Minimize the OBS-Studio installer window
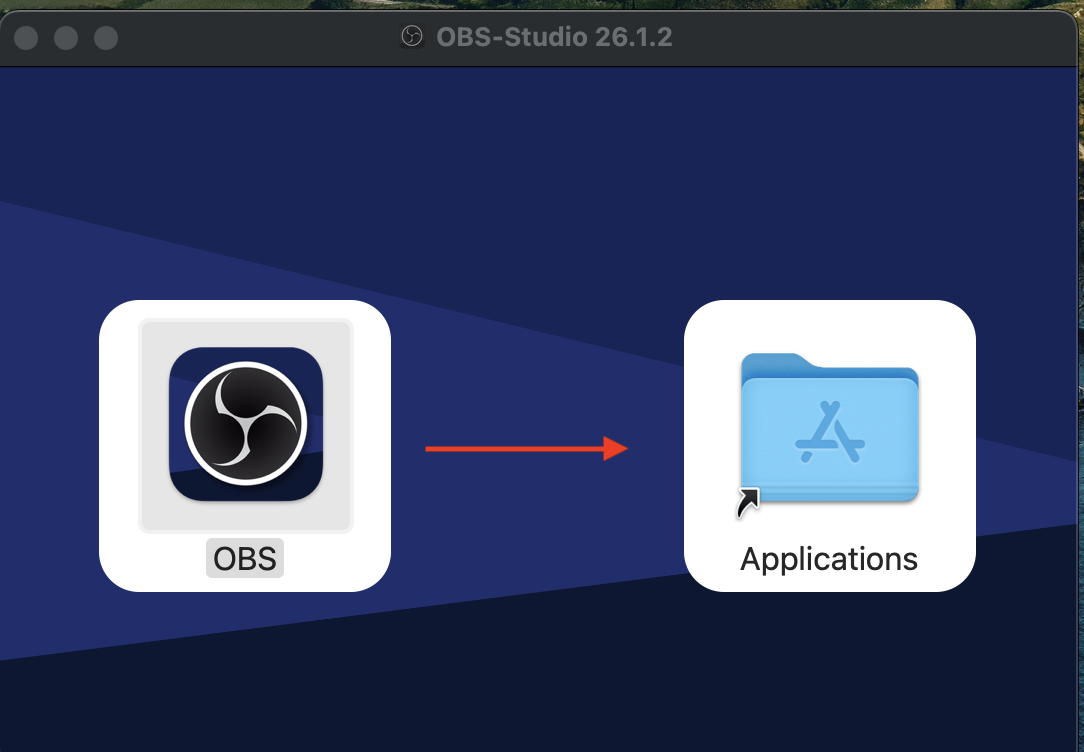Viewport: 1084px width, 752px height. click(66, 37)
